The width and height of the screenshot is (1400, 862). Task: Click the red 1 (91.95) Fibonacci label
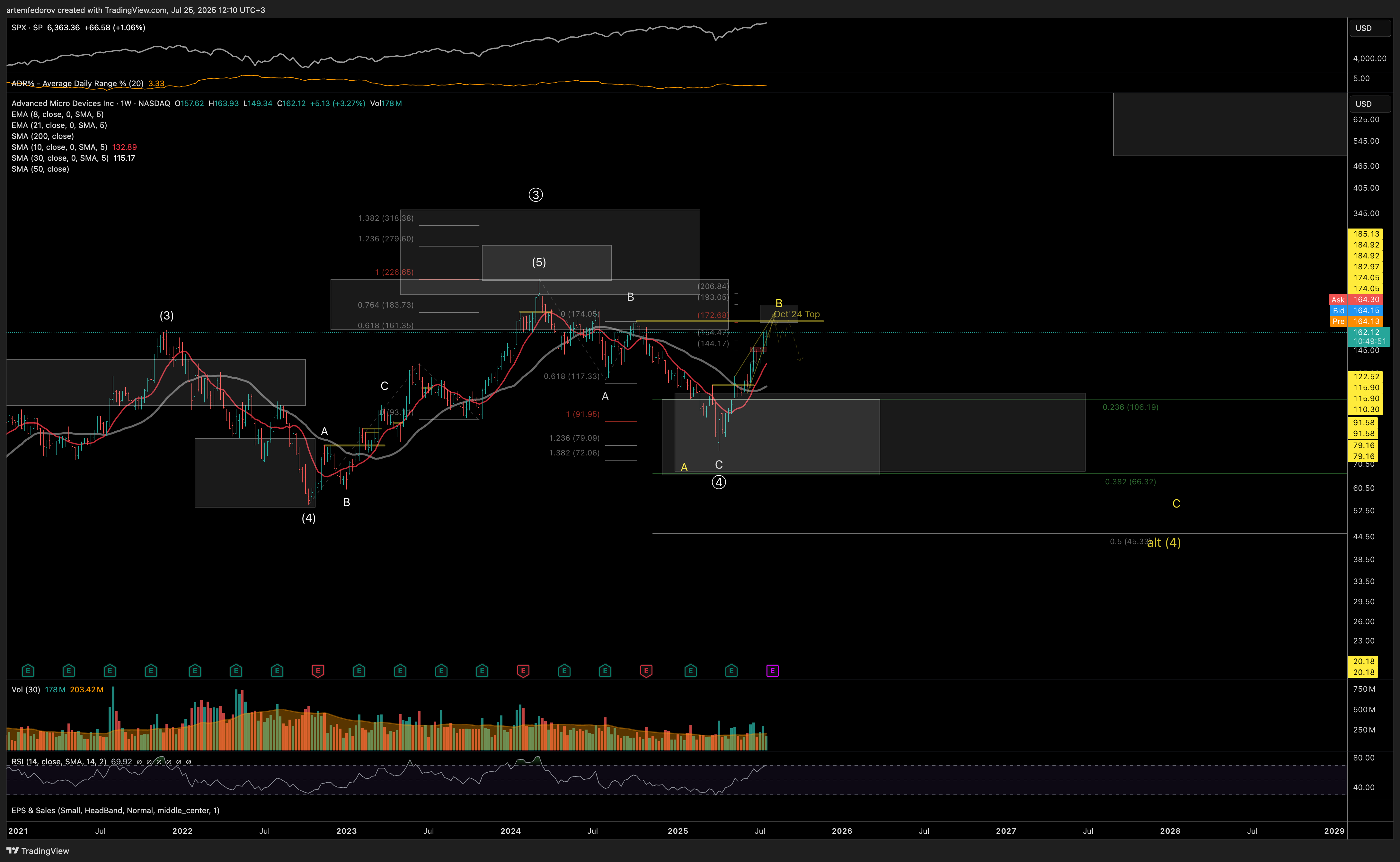click(x=583, y=414)
